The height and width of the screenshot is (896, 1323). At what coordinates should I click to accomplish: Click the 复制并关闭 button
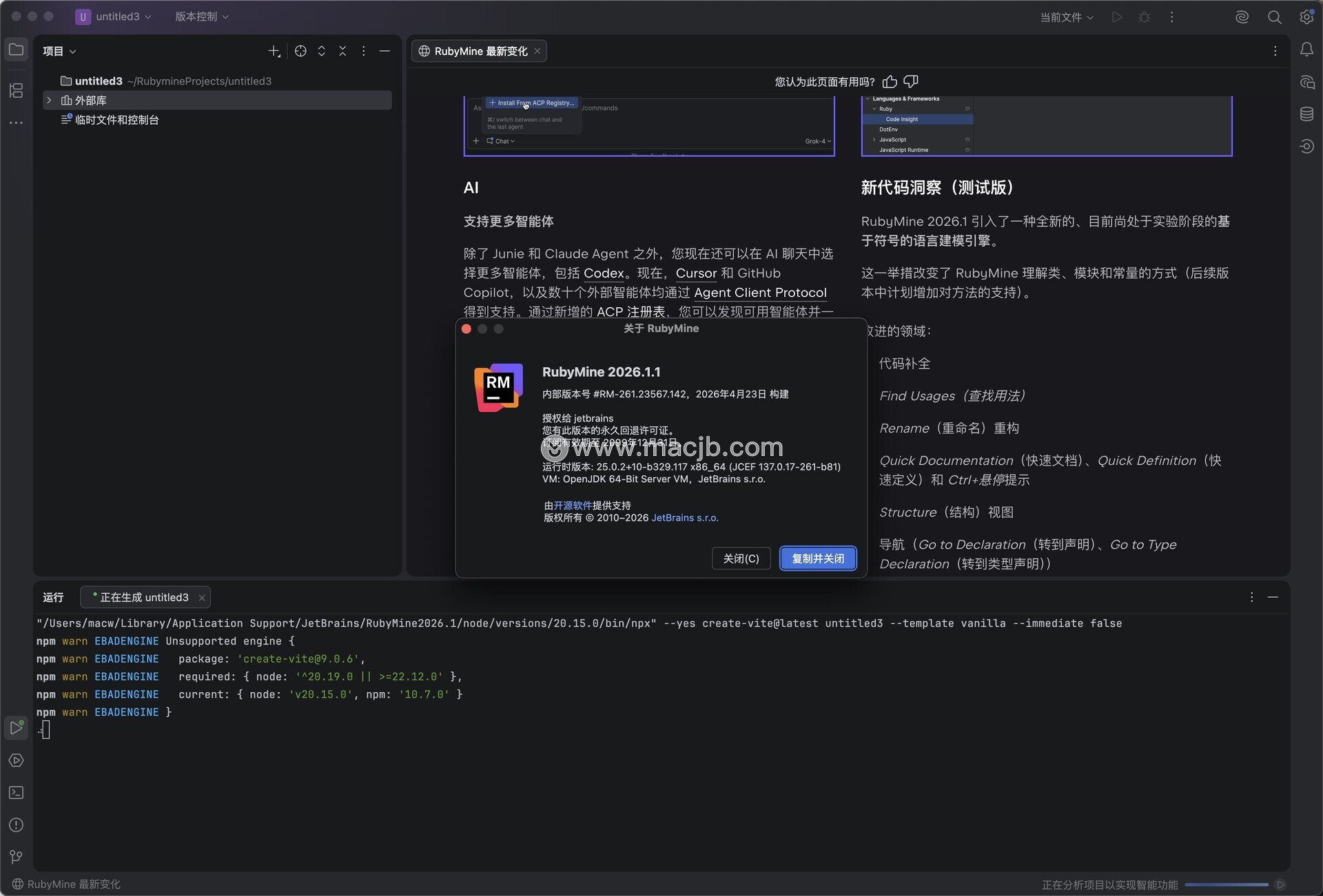point(817,559)
